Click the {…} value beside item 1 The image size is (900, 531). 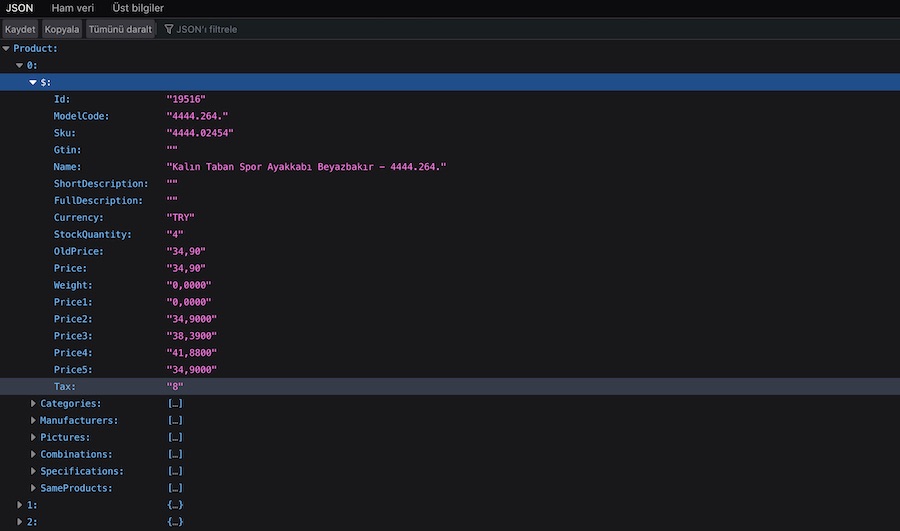(x=175, y=505)
